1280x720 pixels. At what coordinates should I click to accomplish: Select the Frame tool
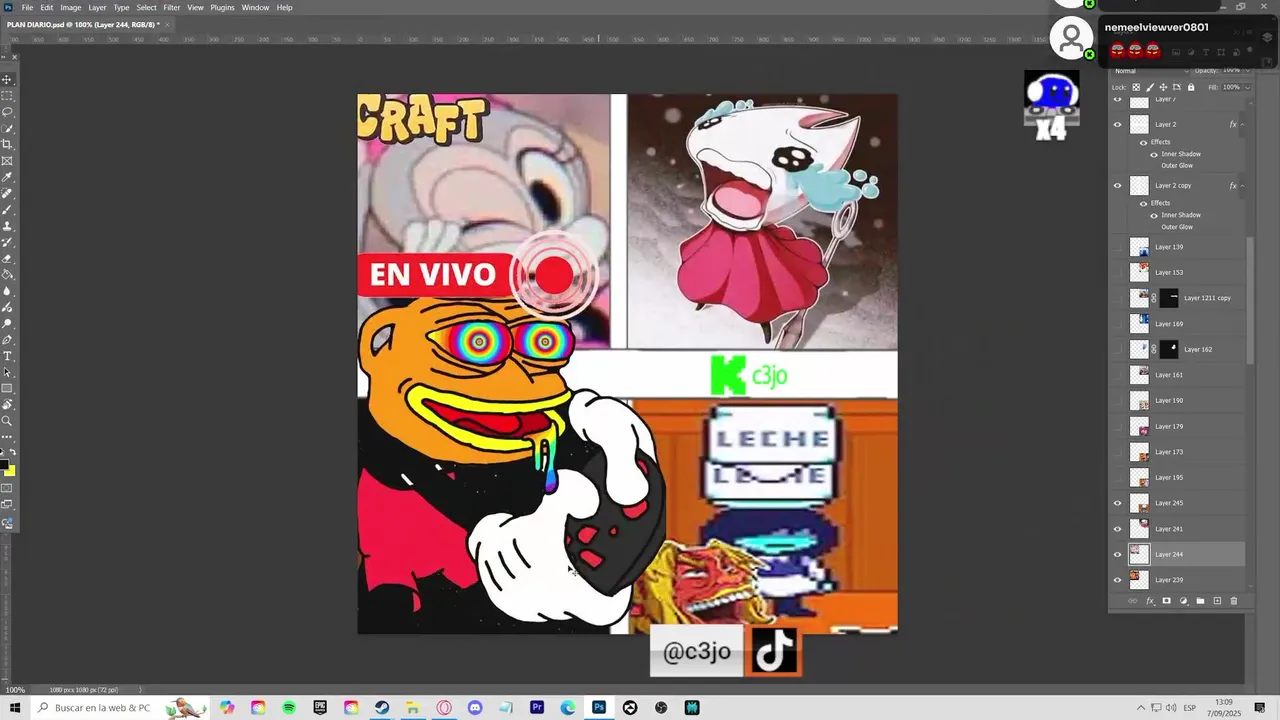click(x=7, y=161)
